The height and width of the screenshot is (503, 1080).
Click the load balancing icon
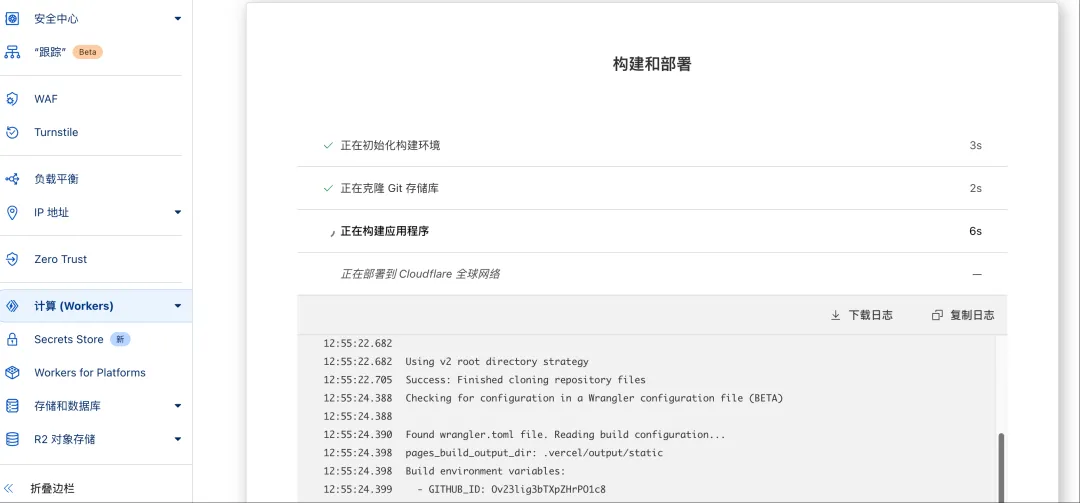click(x=12, y=179)
